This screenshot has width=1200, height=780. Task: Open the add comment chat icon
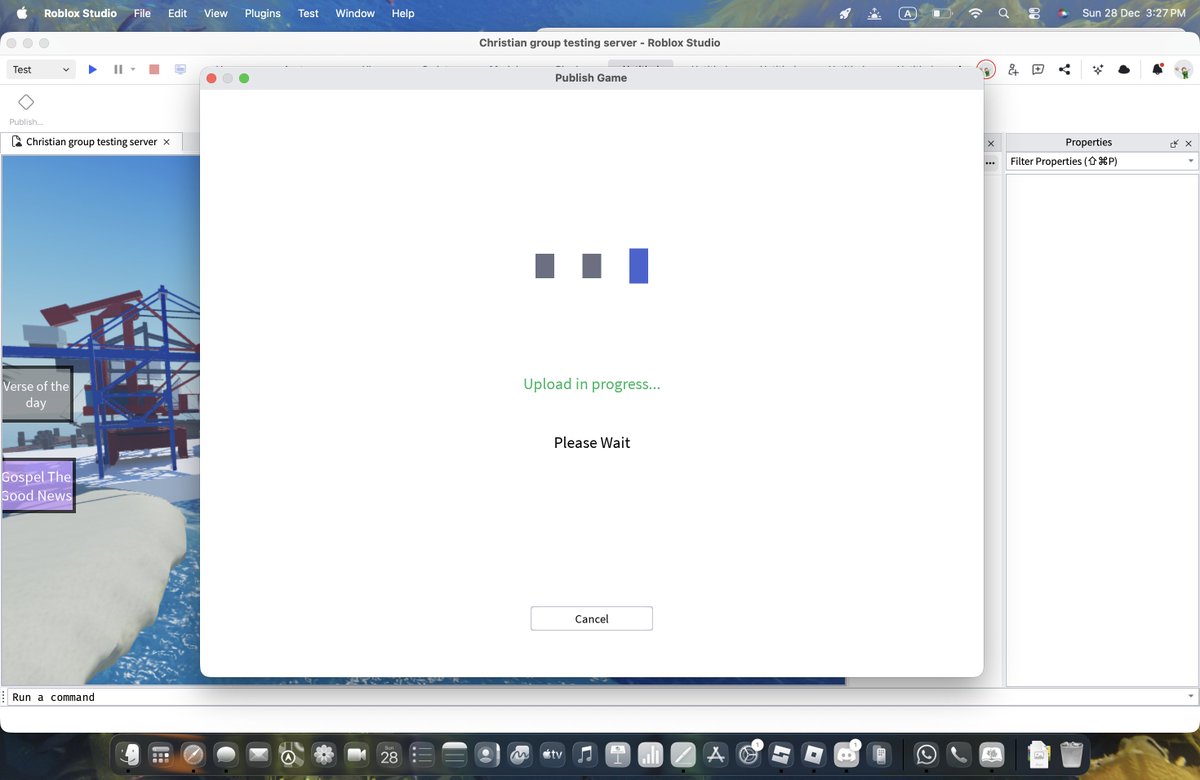coord(1038,69)
